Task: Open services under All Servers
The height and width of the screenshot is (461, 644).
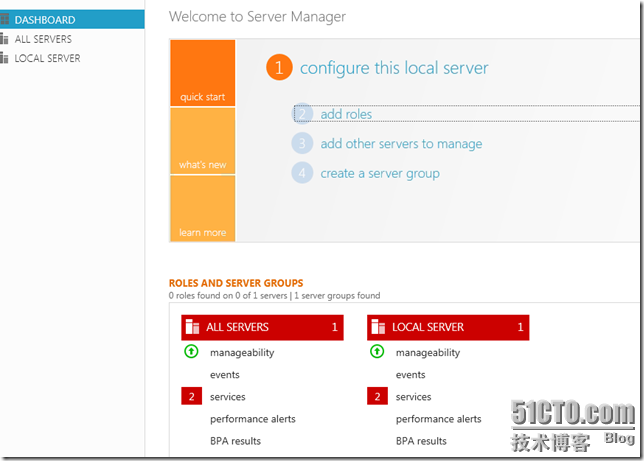Action: [228, 397]
